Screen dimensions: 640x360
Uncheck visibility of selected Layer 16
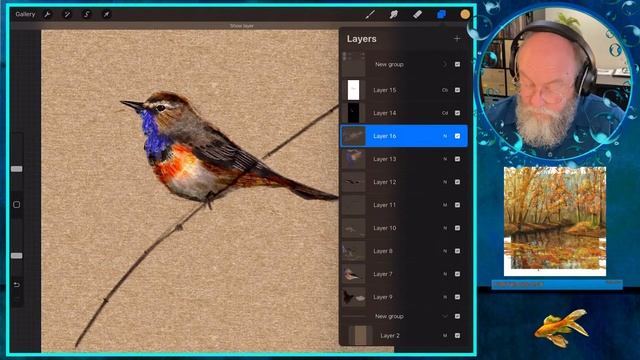click(x=457, y=136)
